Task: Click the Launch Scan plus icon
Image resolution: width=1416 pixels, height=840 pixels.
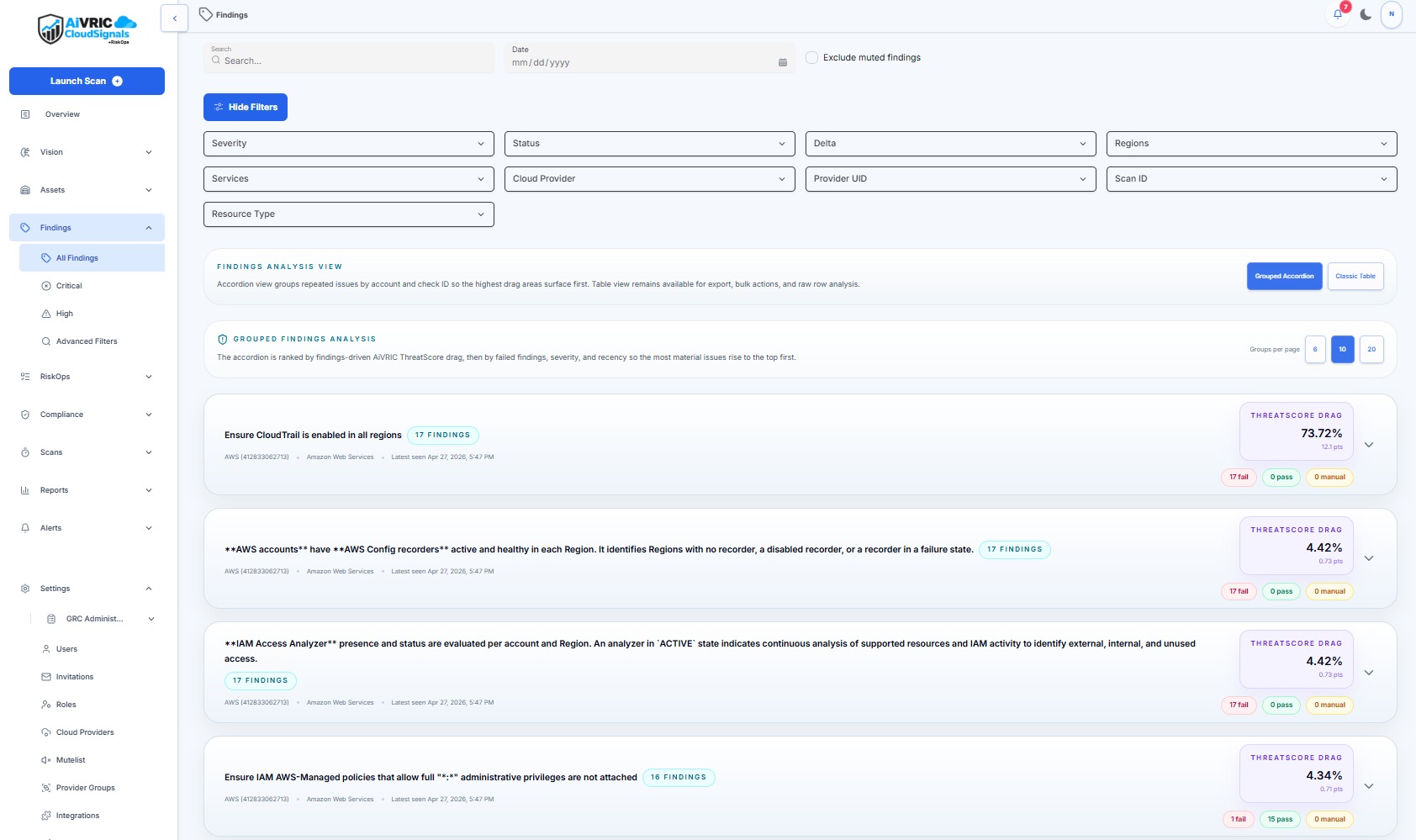Action: point(116,81)
